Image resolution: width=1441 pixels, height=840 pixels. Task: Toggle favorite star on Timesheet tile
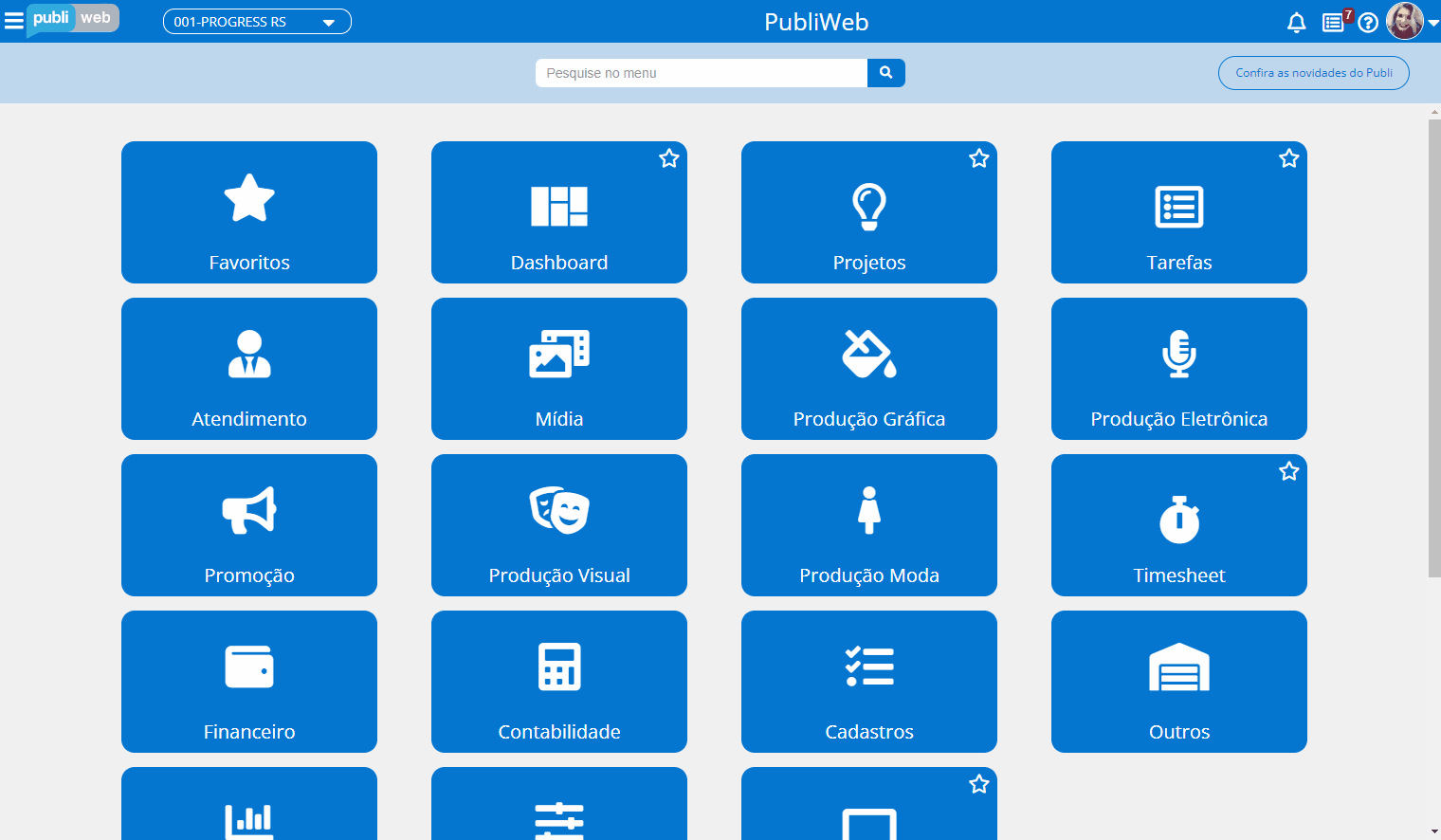(x=1289, y=471)
